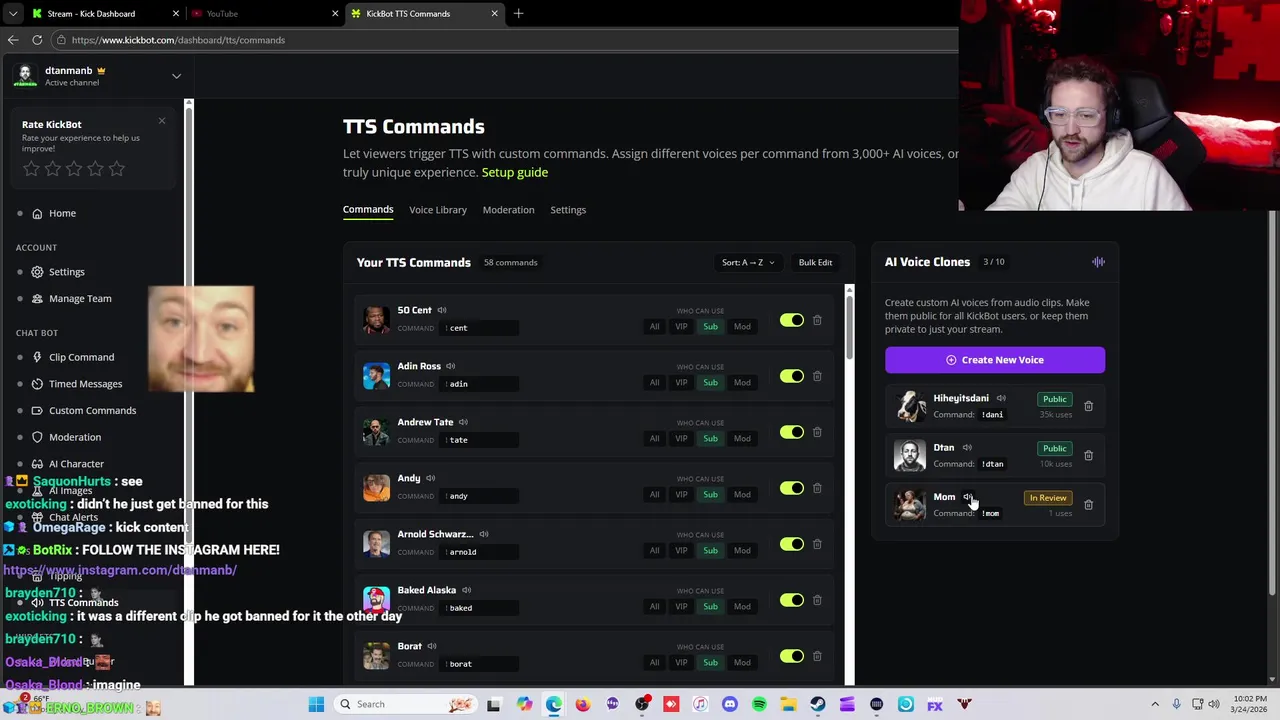
Task: Disable the Andy command toggle
Action: click(x=792, y=488)
